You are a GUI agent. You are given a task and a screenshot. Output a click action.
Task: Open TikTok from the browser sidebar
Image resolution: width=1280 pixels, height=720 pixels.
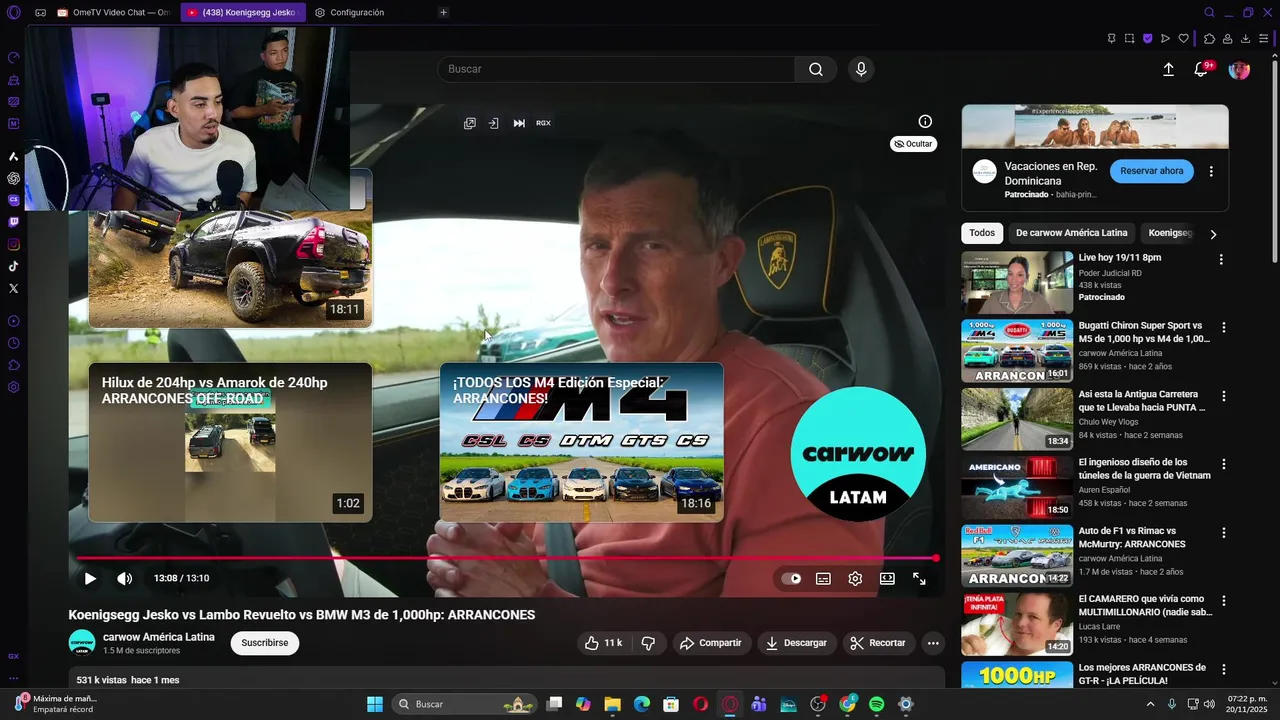(13, 266)
